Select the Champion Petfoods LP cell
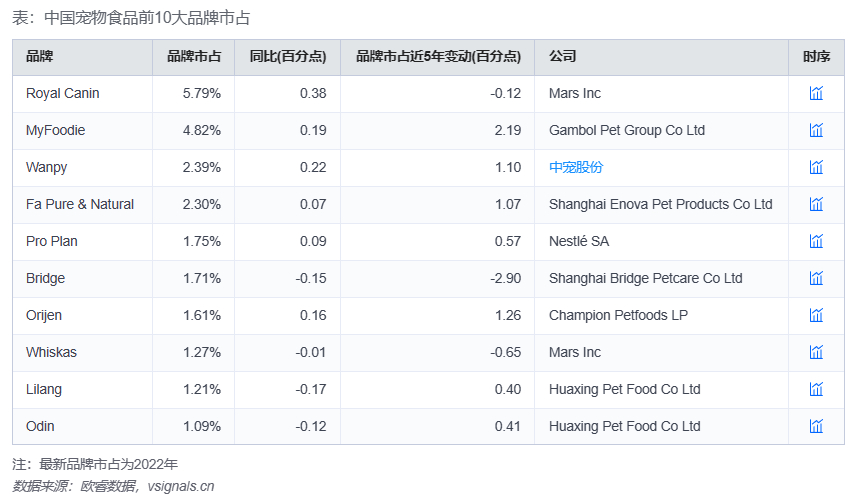This screenshot has width=856, height=504. pyautogui.click(x=618, y=315)
